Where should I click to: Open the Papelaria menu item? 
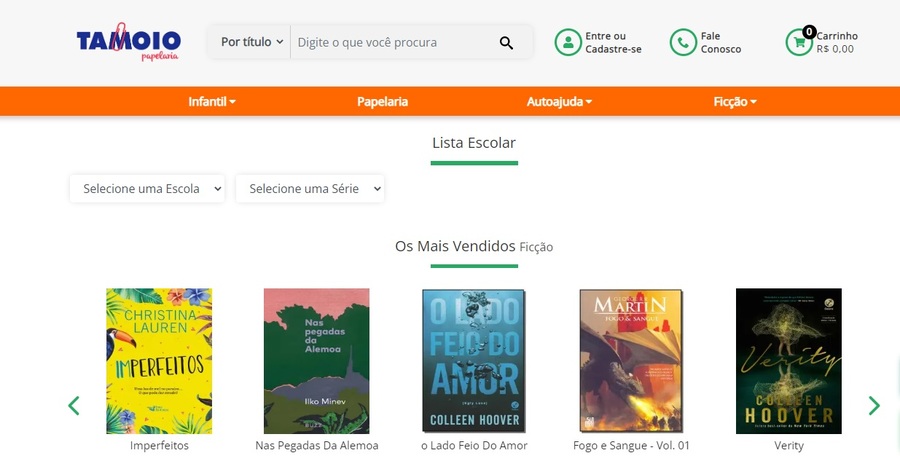[382, 102]
